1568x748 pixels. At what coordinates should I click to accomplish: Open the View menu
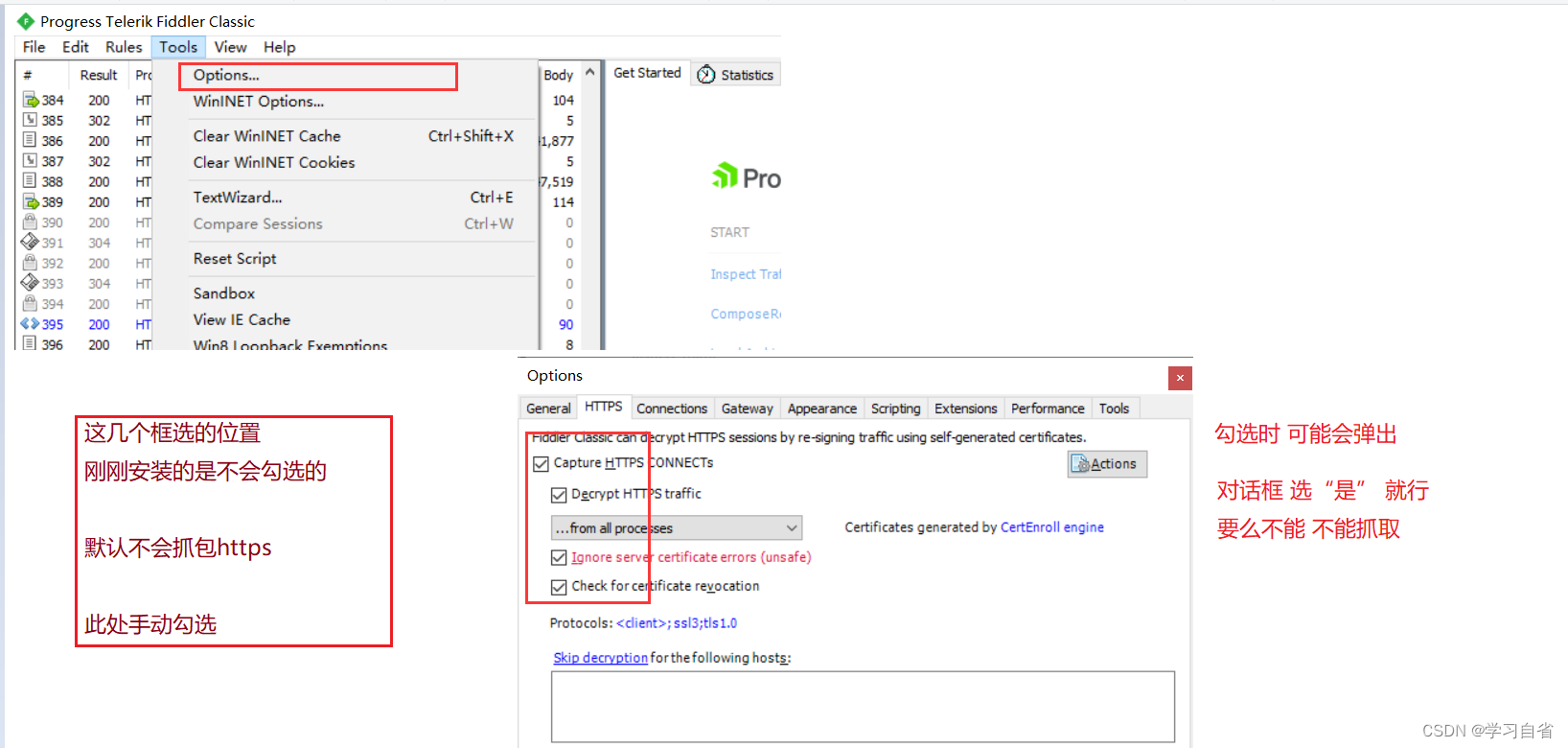pyautogui.click(x=230, y=47)
